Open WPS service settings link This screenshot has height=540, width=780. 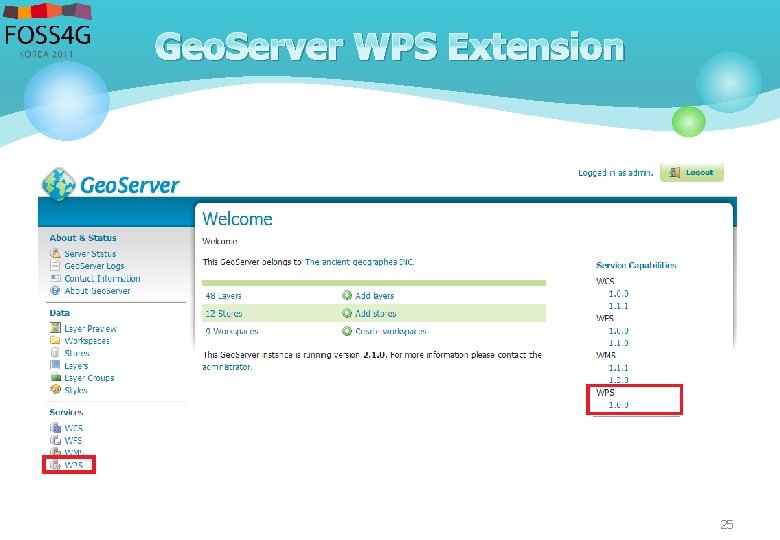pos(73,465)
